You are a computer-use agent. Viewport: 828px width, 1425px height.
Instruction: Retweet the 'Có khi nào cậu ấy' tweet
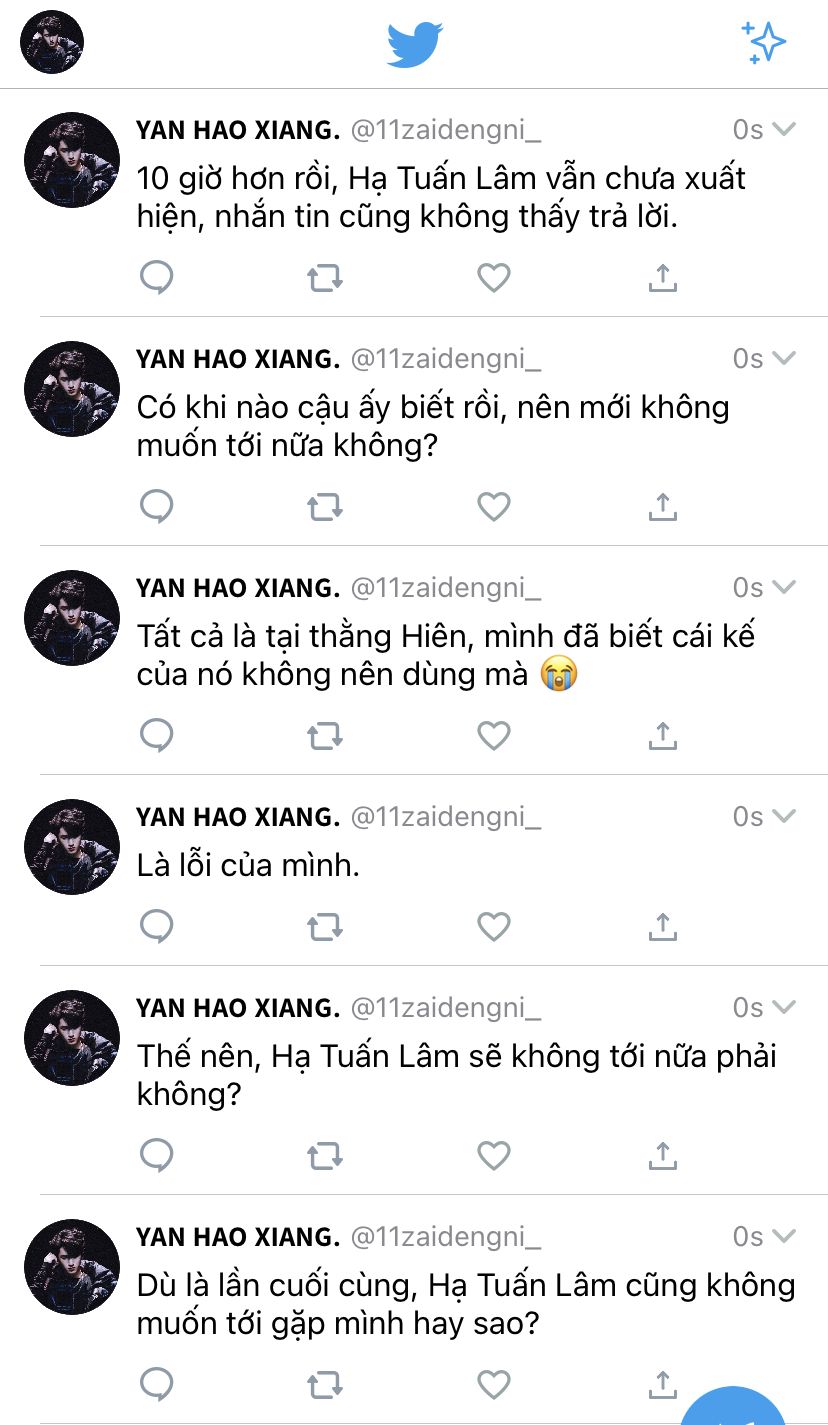tap(324, 508)
